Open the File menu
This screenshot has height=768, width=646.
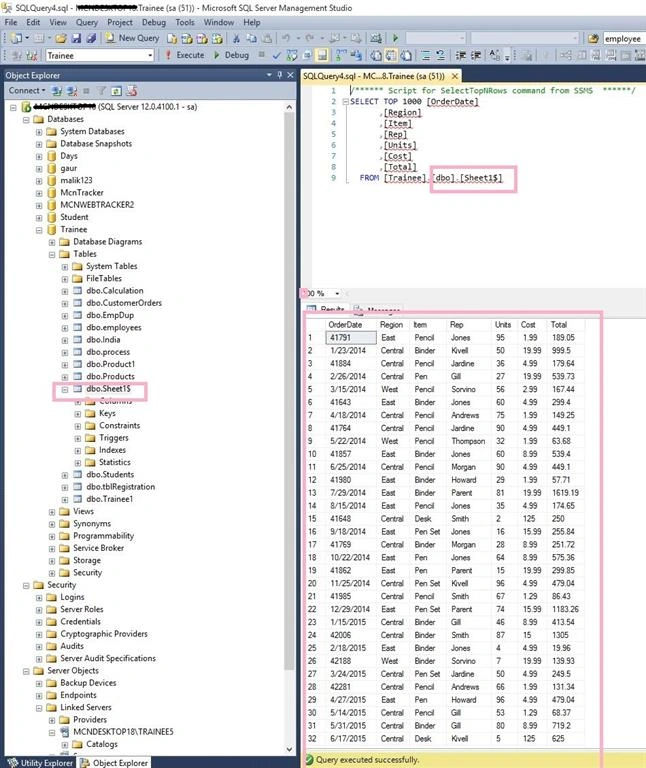point(11,23)
